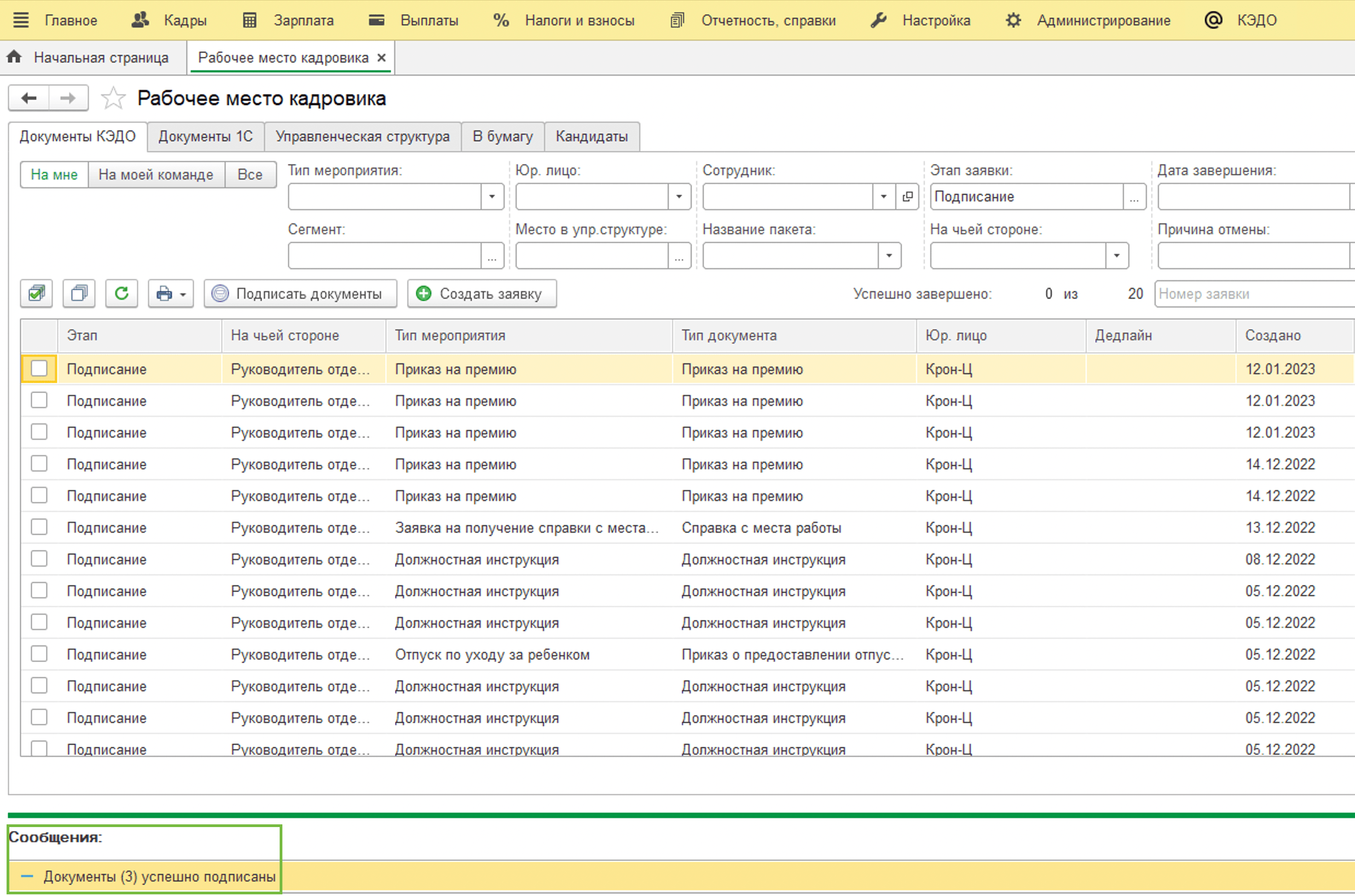The height and width of the screenshot is (896, 1355).
Task: Switch to Документы 1С tab
Action: click(x=206, y=137)
